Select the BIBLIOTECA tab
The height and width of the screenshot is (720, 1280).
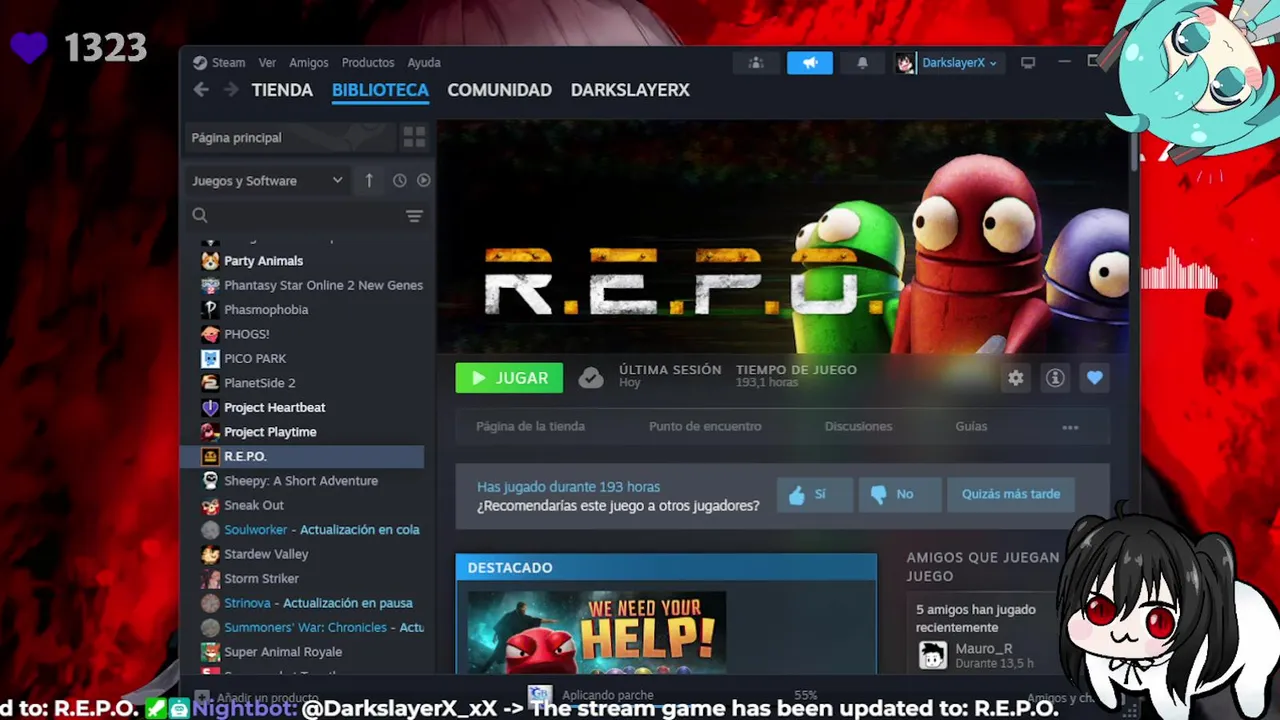coord(380,90)
